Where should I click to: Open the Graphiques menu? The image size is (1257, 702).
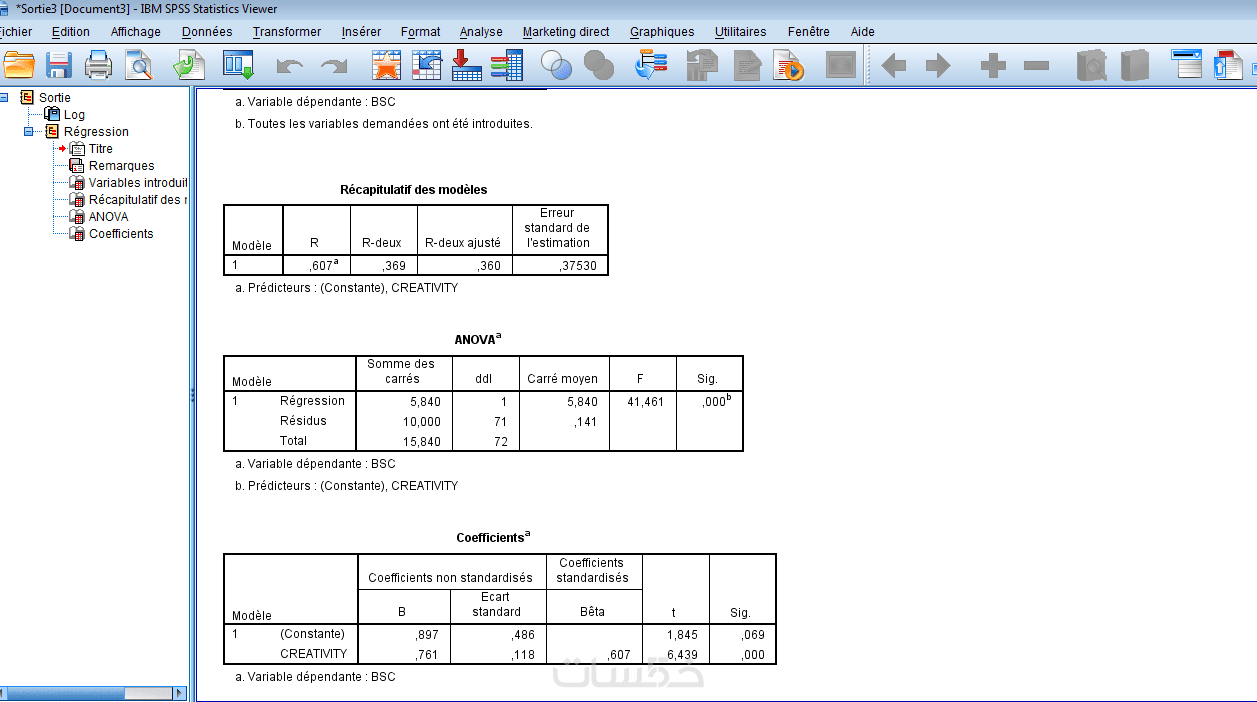click(x=662, y=32)
